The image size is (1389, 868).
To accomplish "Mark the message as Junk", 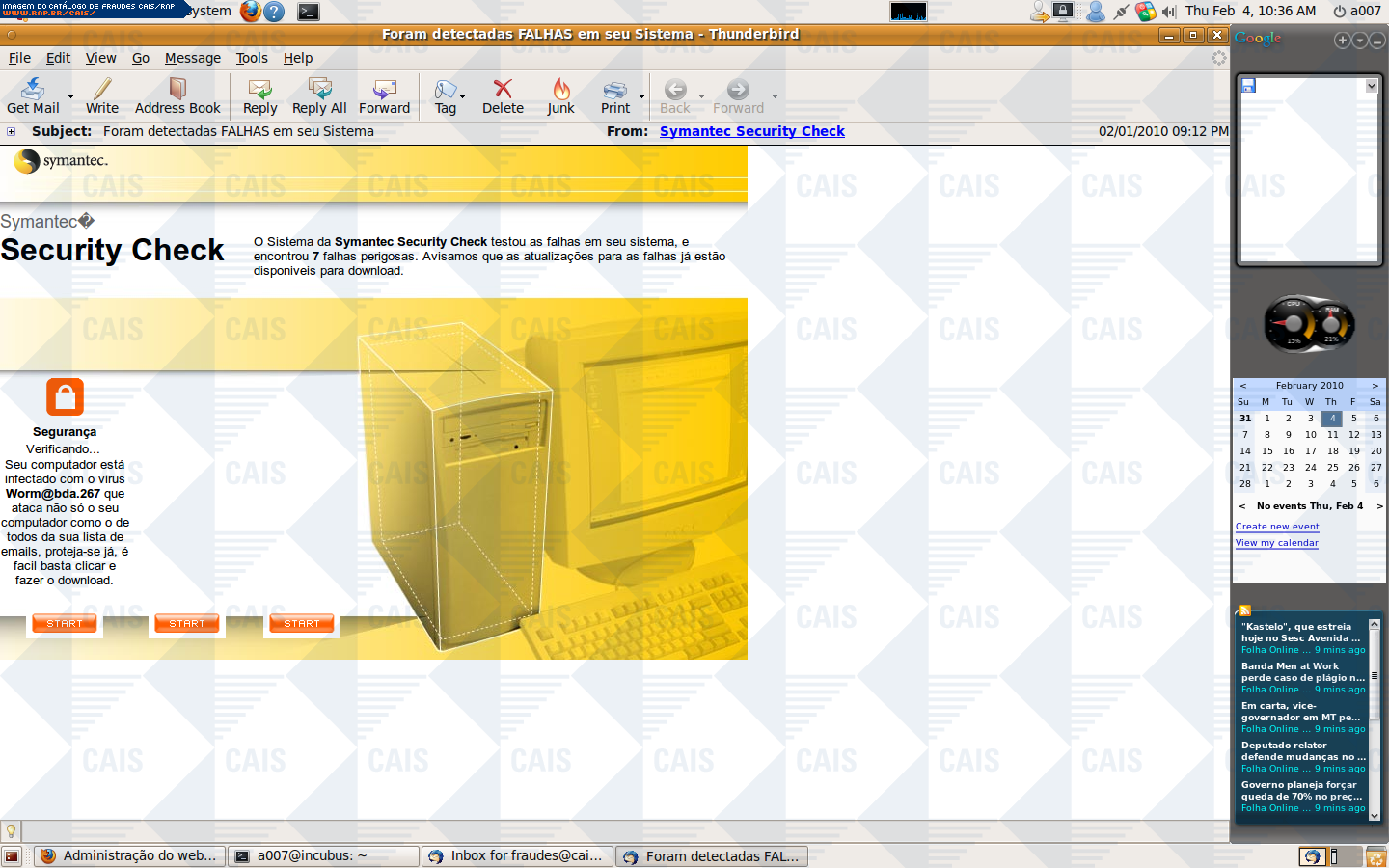I will point(560,90).
